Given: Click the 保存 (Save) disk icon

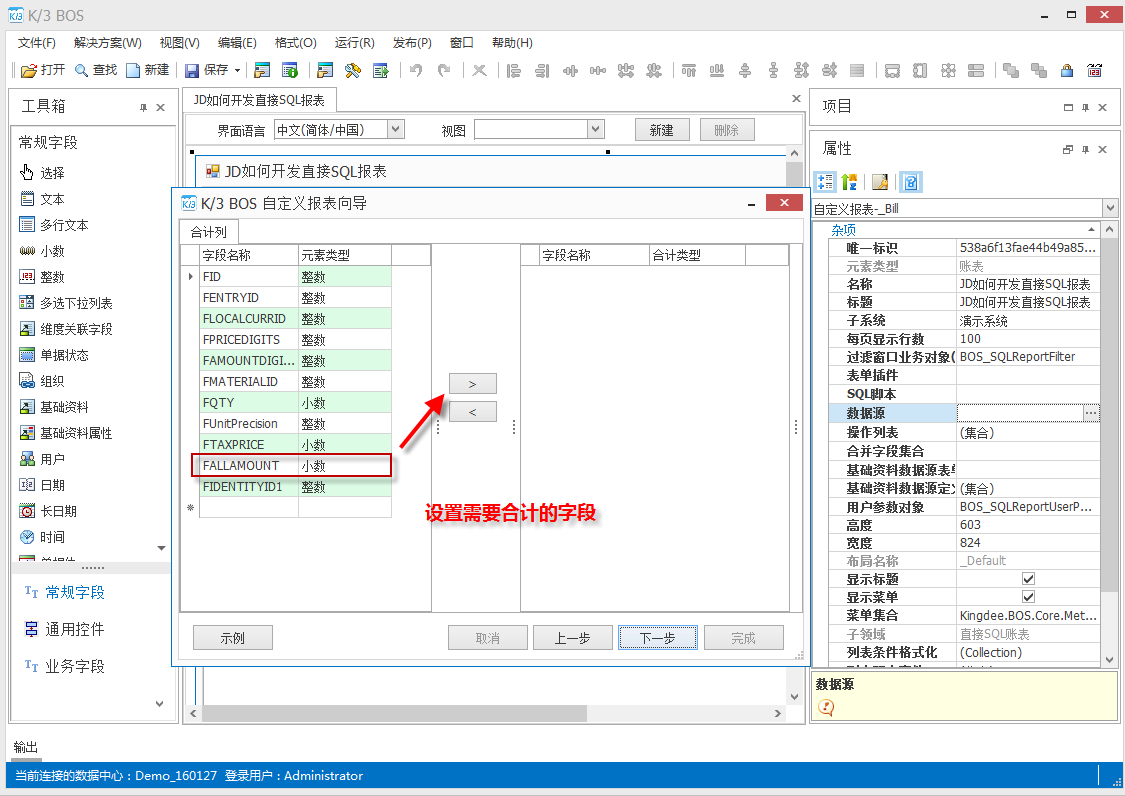Looking at the screenshot, I should pyautogui.click(x=192, y=70).
